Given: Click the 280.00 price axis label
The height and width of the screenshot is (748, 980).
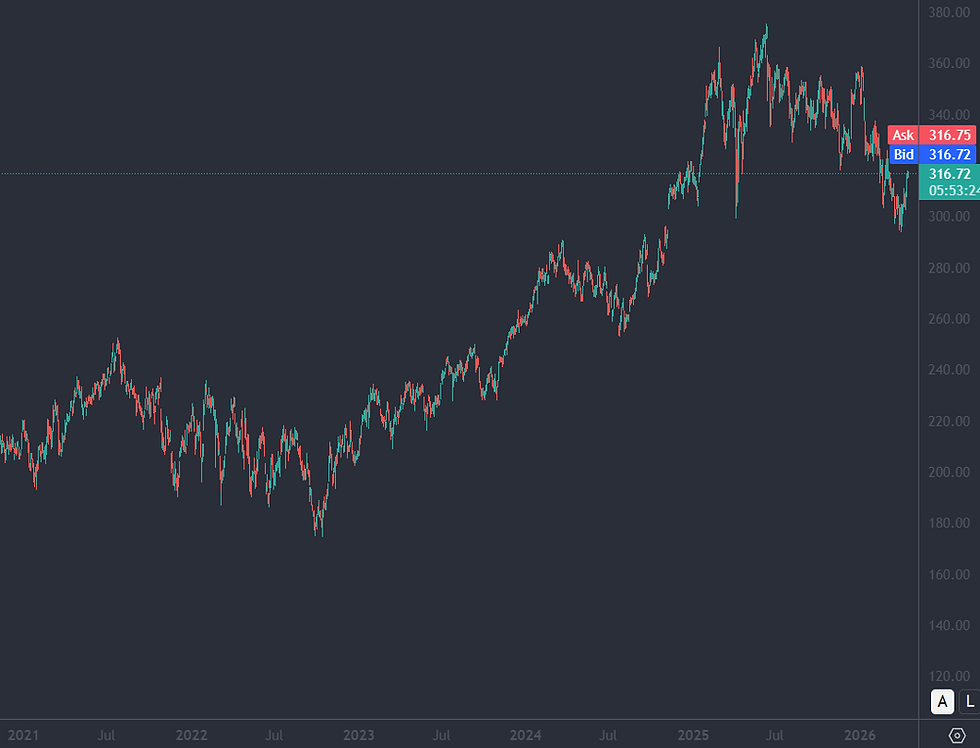Looking at the screenshot, I should point(949,267).
